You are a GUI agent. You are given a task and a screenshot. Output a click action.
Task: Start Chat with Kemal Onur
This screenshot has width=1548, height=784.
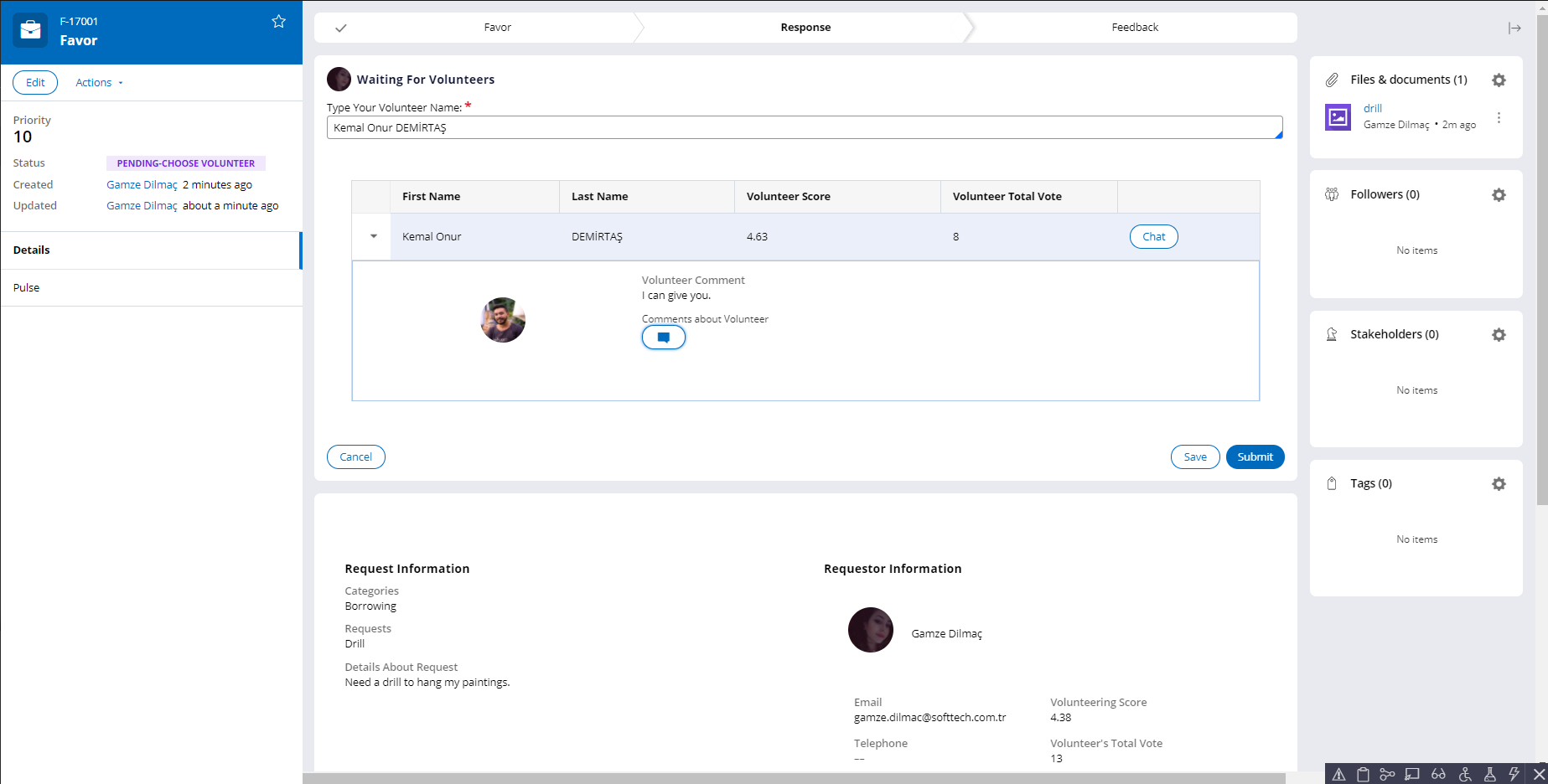point(1154,237)
